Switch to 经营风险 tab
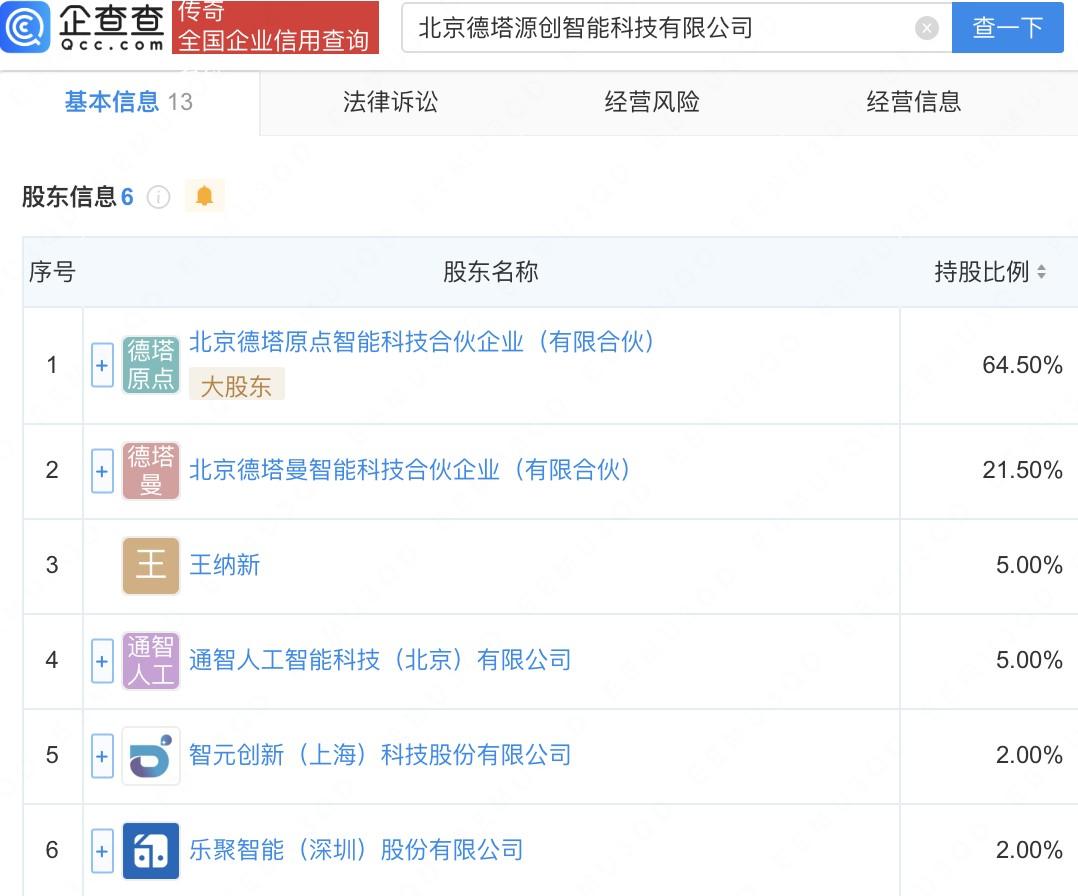 pyautogui.click(x=652, y=102)
